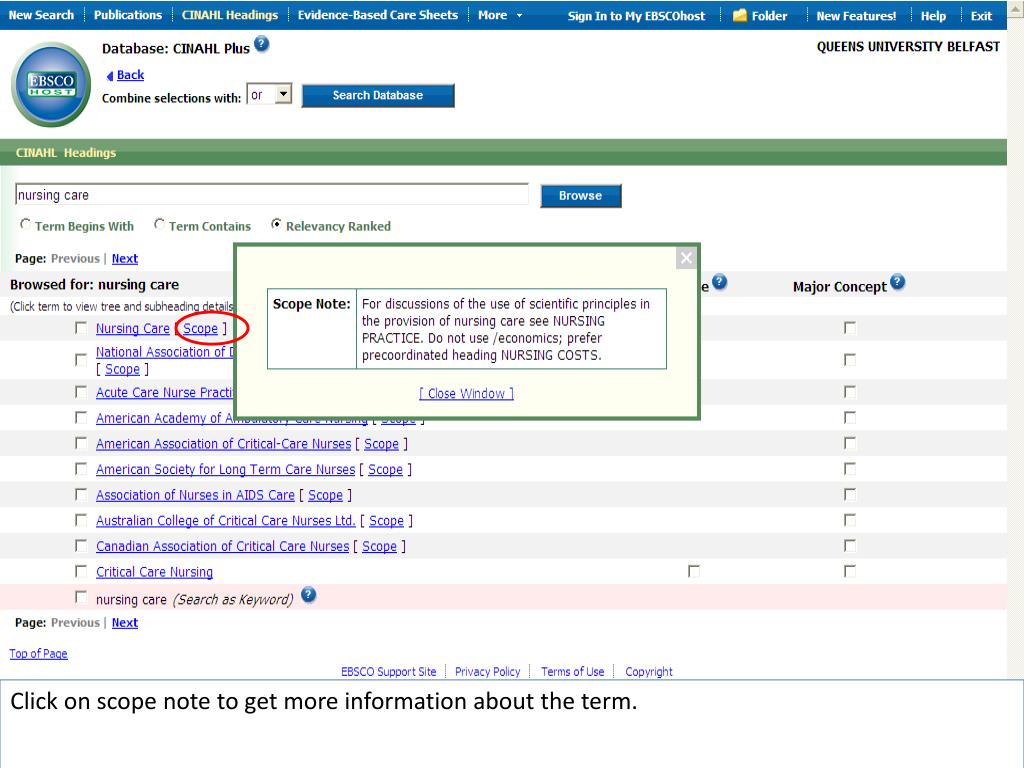Image resolution: width=1024 pixels, height=768 pixels.
Task: Check Canadian Association of Critical Care Nurses checkbox
Action: coord(81,546)
